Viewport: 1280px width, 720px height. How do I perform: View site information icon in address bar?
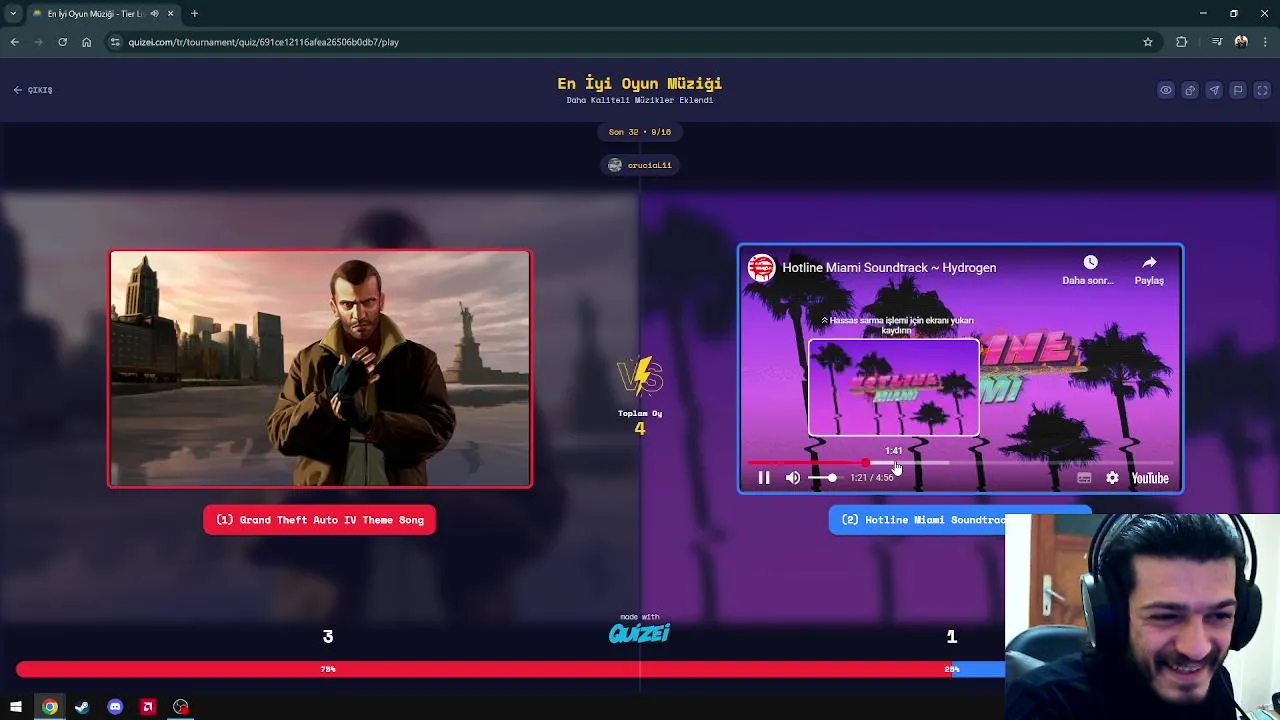click(x=115, y=42)
